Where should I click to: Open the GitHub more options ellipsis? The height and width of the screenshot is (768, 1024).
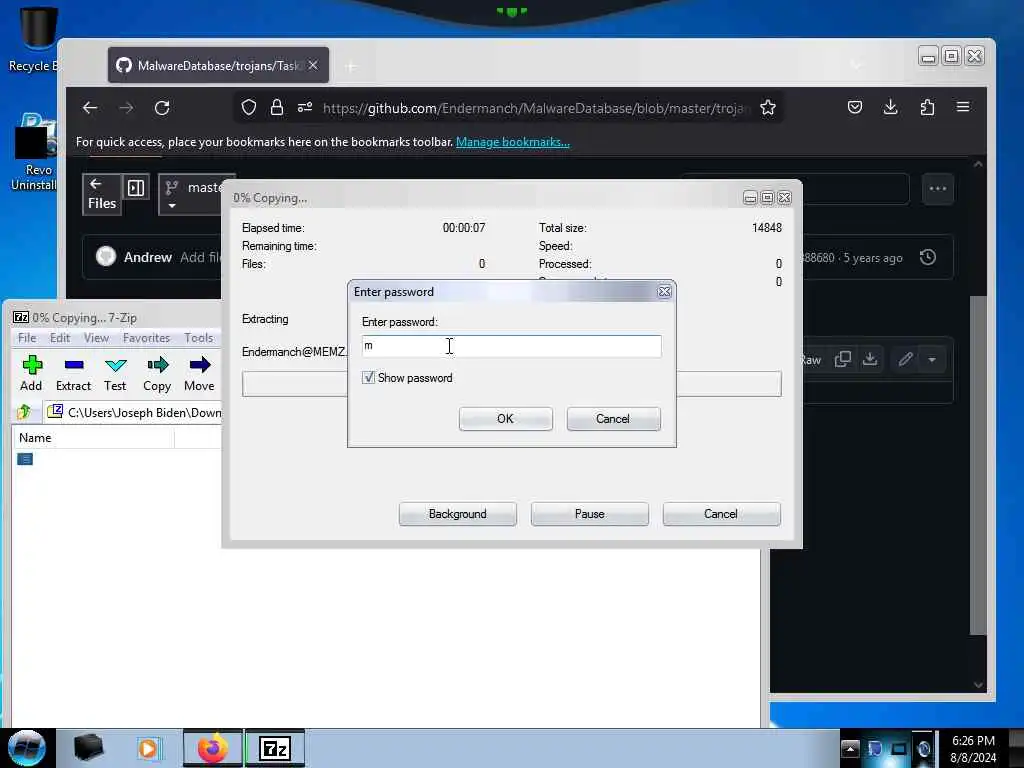point(938,189)
